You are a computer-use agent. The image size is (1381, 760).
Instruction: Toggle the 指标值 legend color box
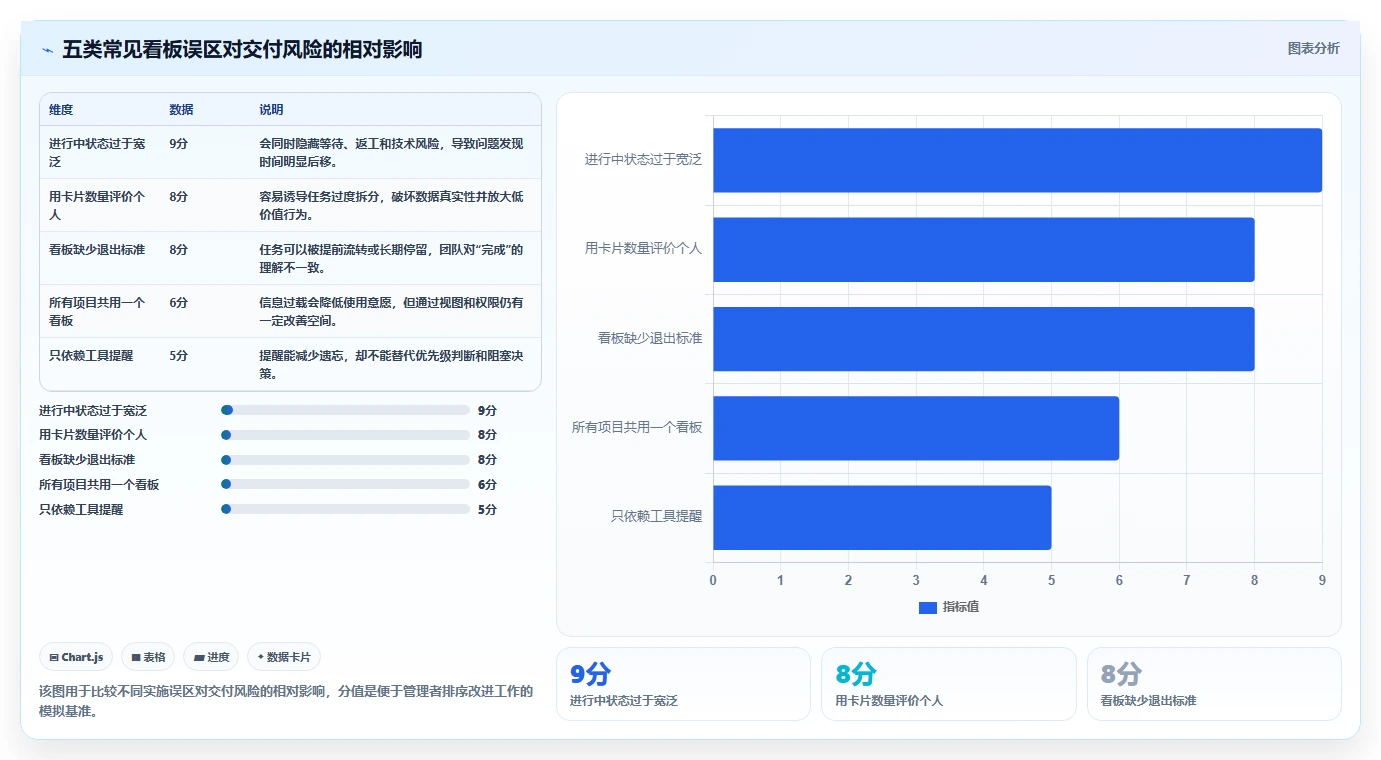point(927,607)
